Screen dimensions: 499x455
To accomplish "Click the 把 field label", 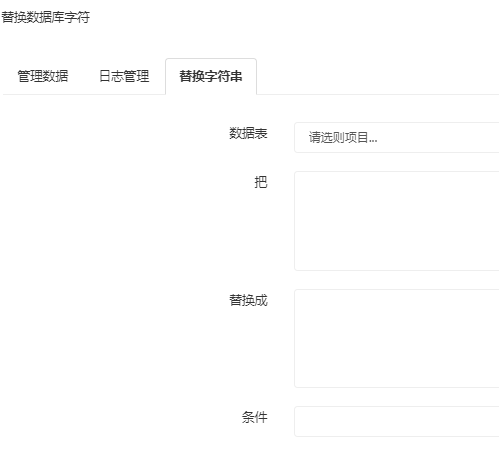I will 261,182.
